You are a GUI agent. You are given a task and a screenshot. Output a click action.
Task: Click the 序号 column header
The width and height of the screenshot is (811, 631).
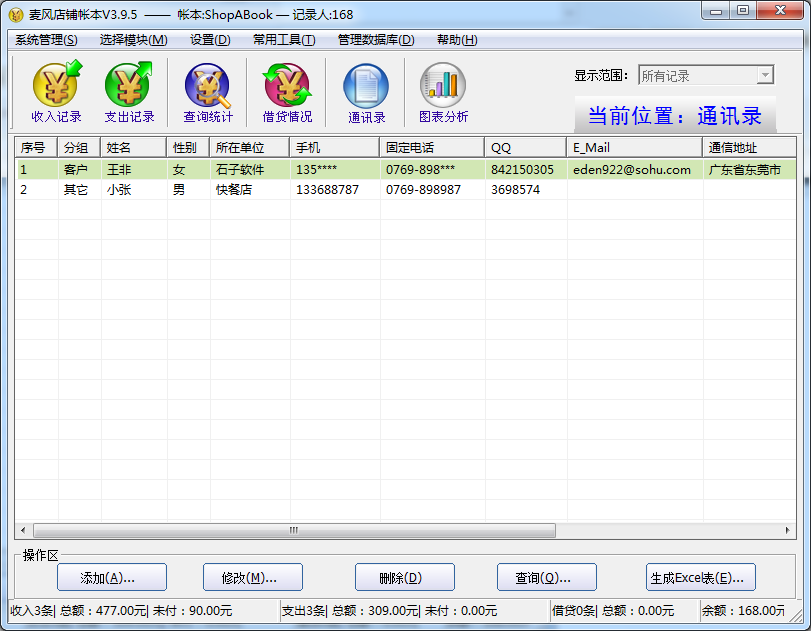coord(36,148)
